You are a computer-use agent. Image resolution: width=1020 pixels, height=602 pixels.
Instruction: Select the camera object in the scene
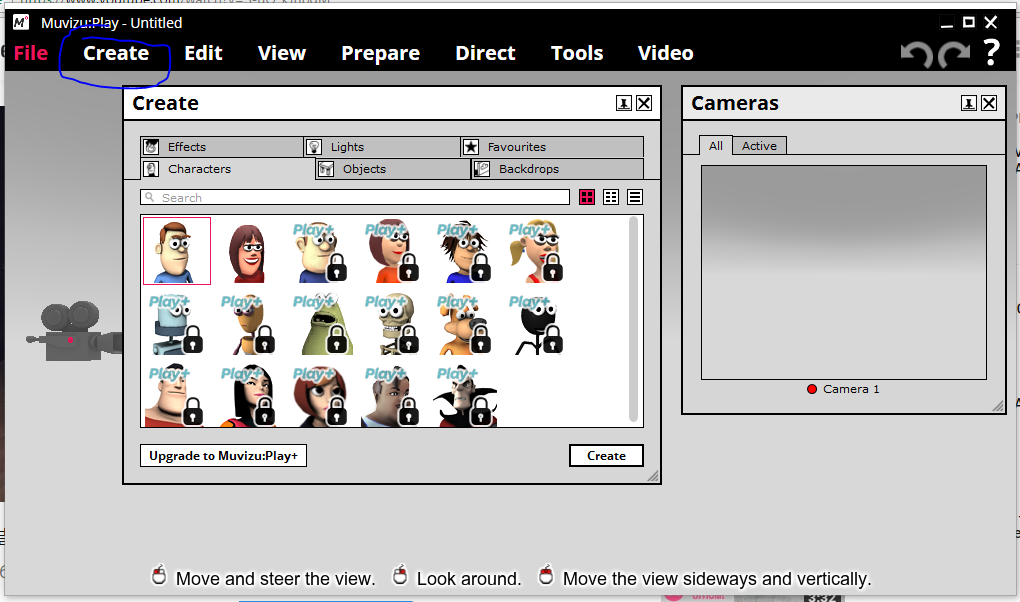pyautogui.click(x=74, y=332)
